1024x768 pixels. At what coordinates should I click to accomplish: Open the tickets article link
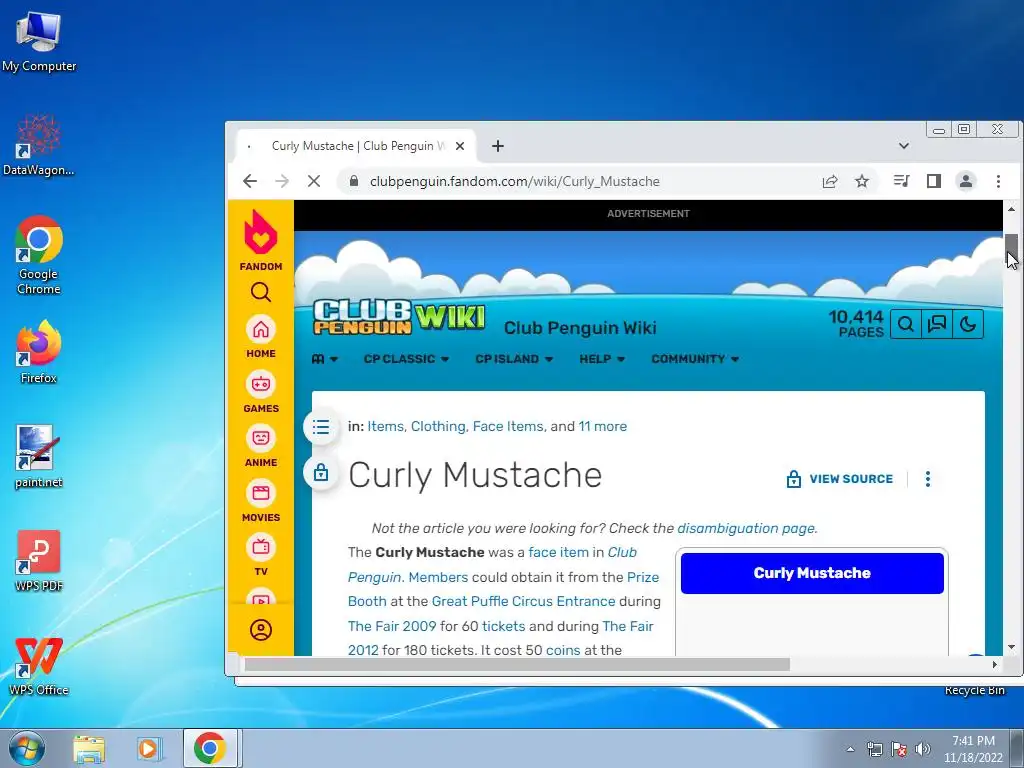[503, 626]
